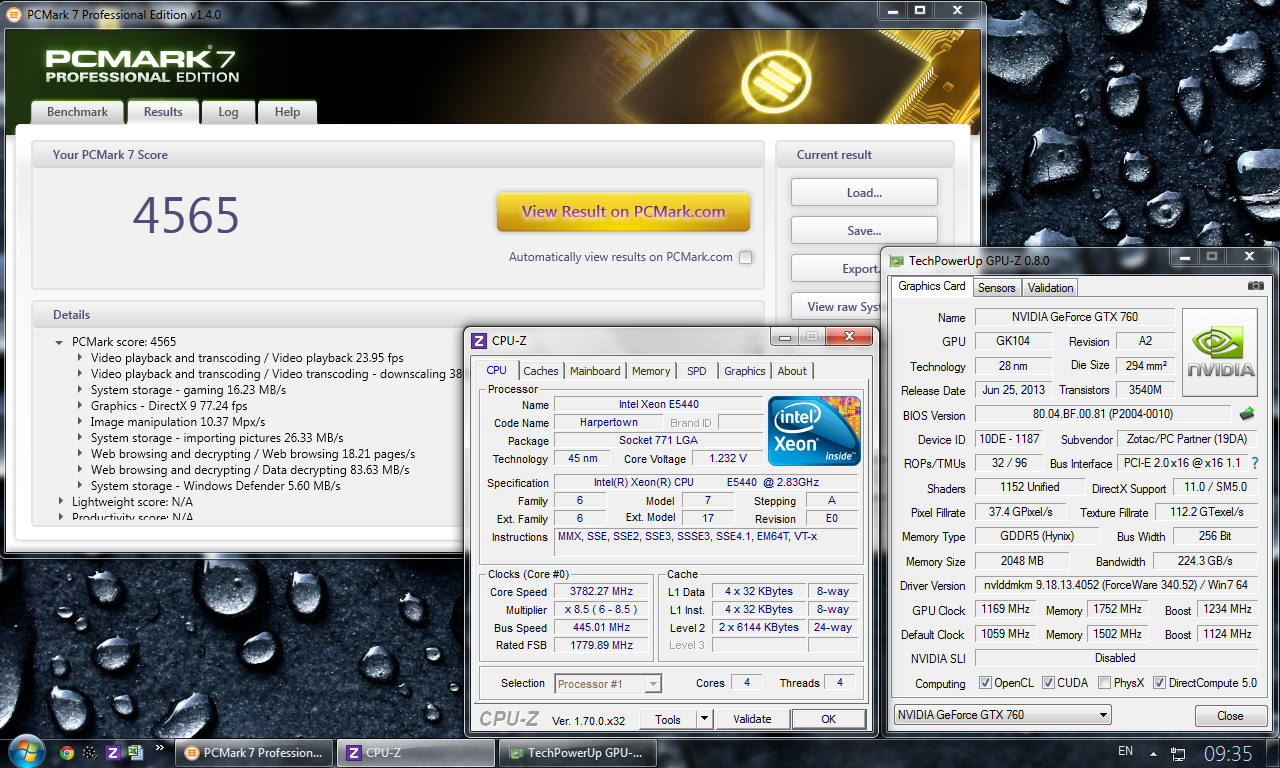Click the GPU Name field NVIDIA GeForce GTX 760
Screen dimensions: 1280x768
pos(1073,317)
